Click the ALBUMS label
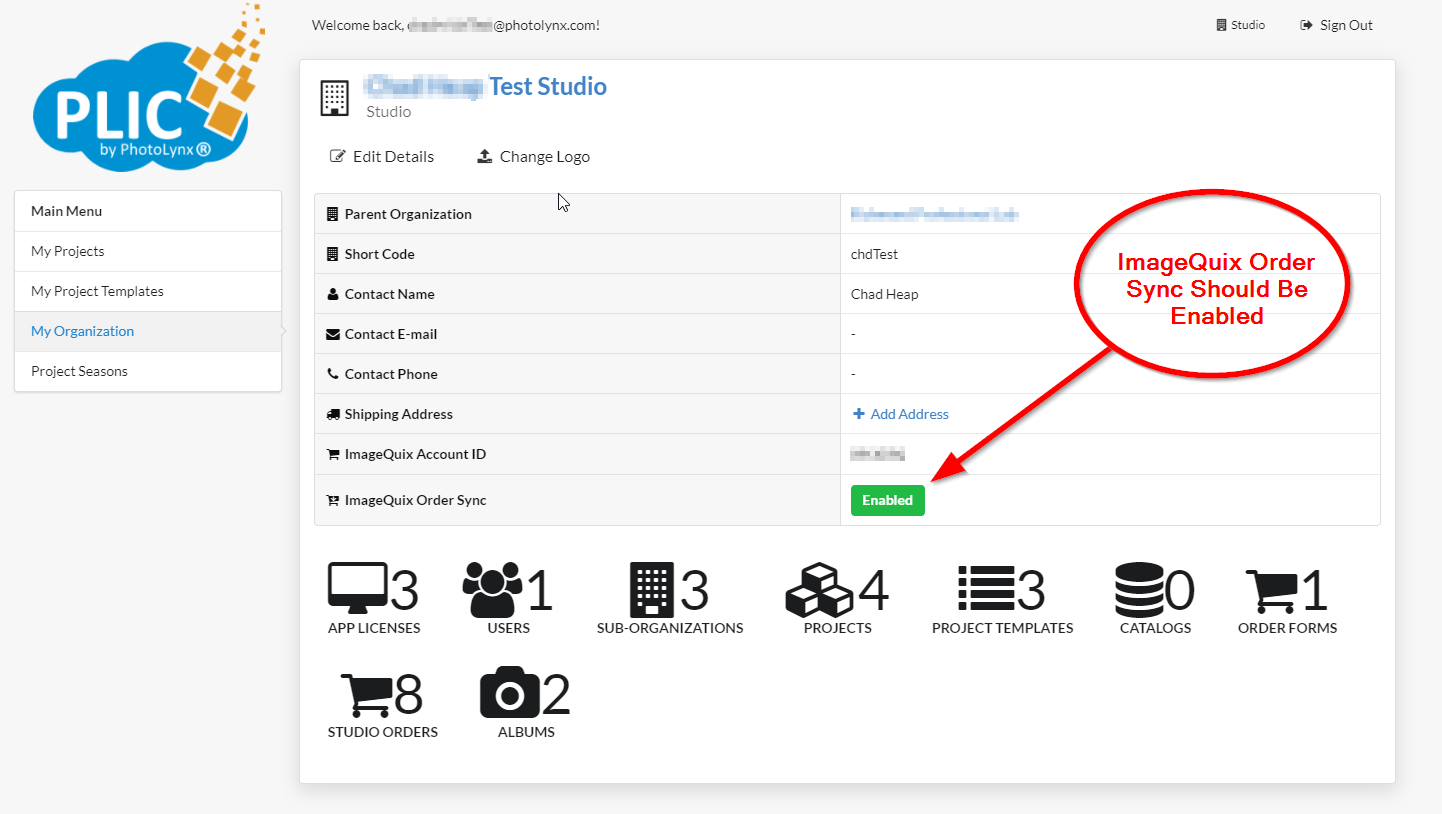 point(526,732)
